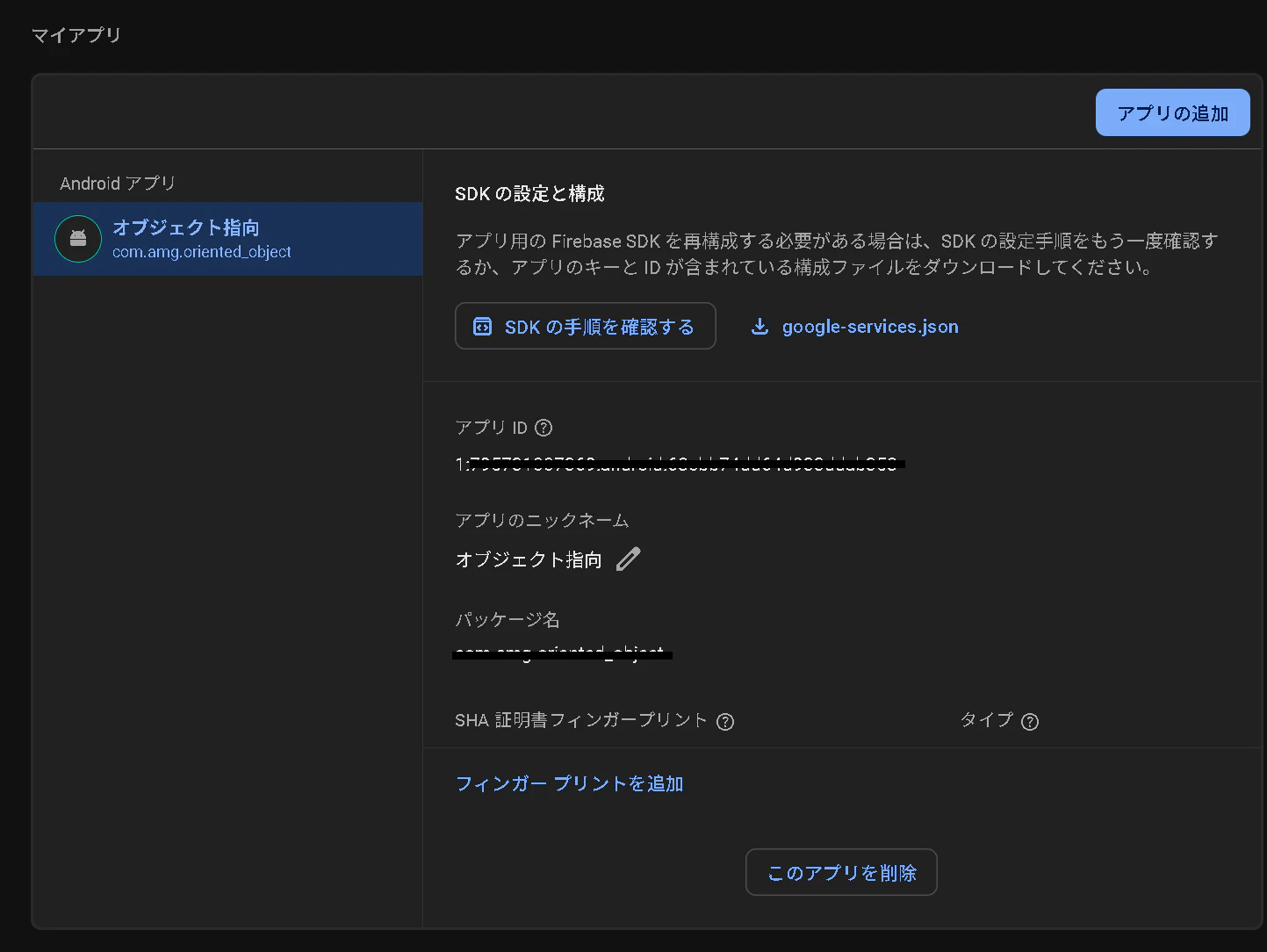Click the パッケージ名 label

(507, 619)
